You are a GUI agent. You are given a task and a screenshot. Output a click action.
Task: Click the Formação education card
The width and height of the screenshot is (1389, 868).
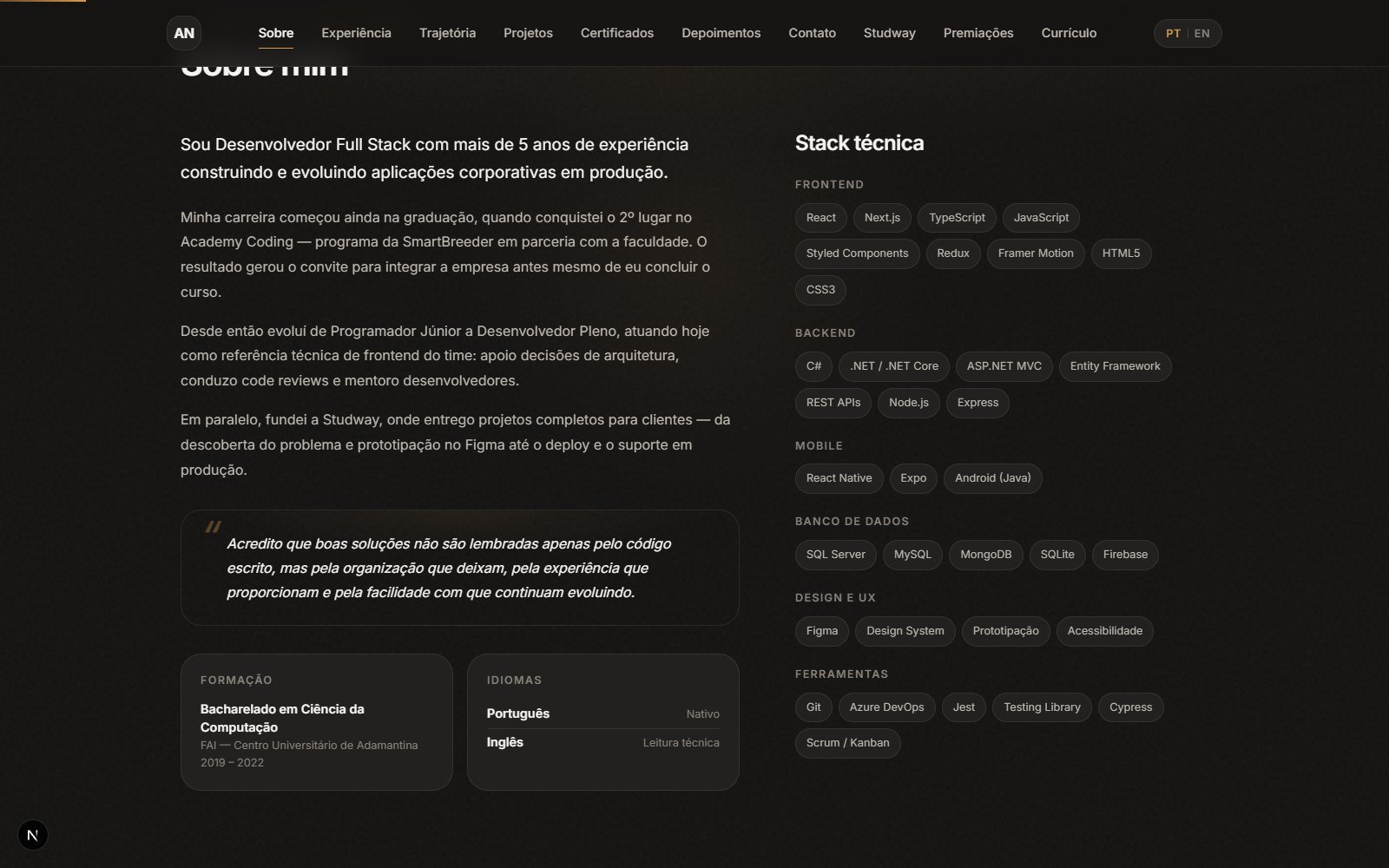pyautogui.click(x=317, y=722)
